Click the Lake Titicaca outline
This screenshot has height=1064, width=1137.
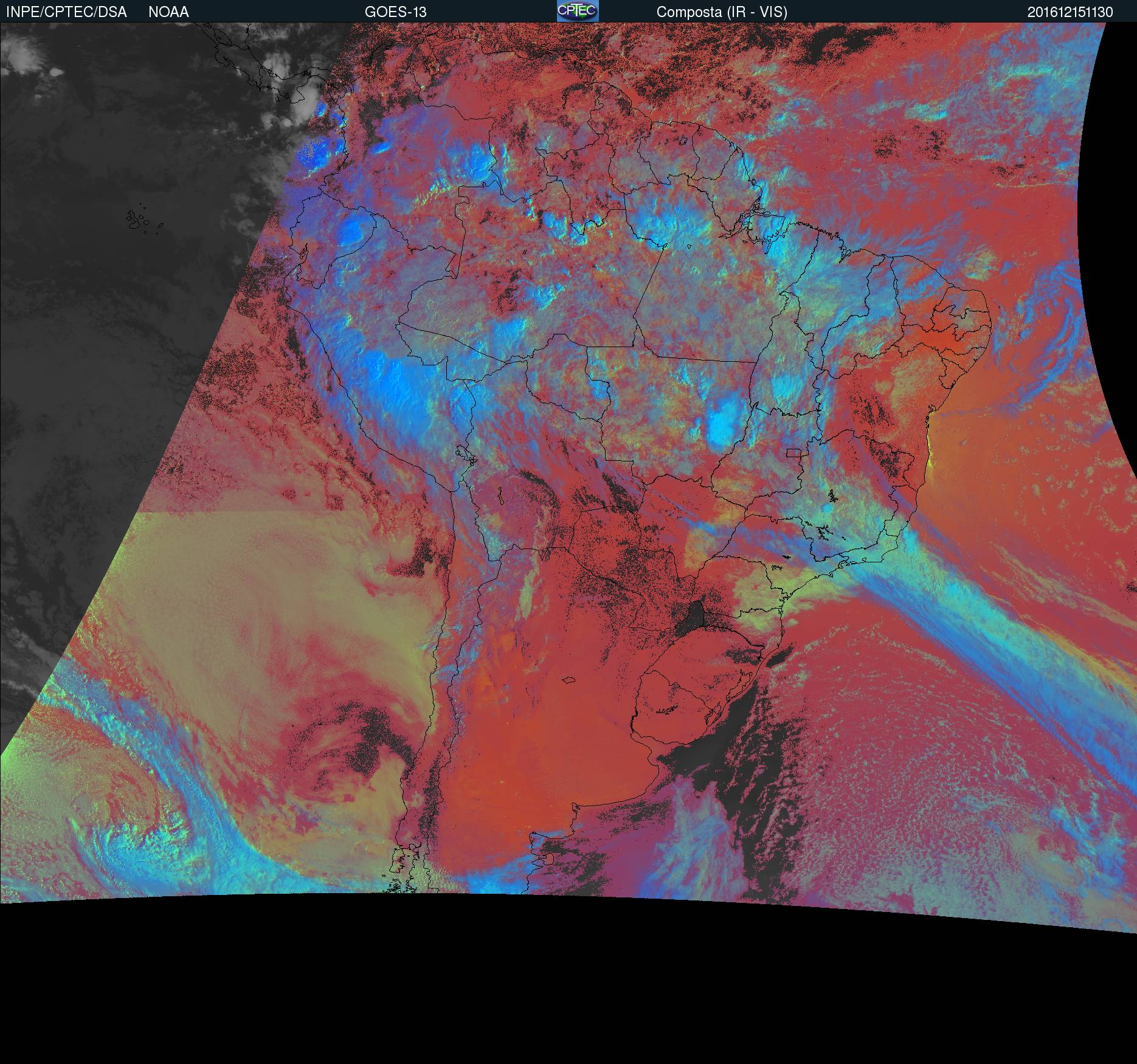(465, 454)
